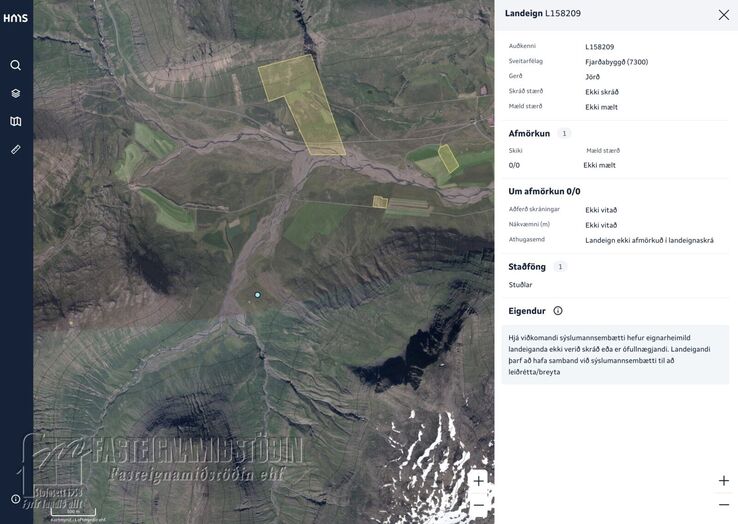Close the Landeign L158209 panel
The width and height of the screenshot is (738, 524).
(724, 15)
